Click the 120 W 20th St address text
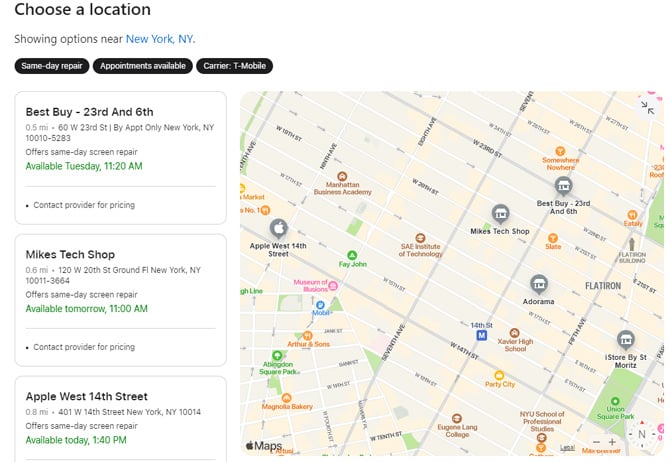Viewport: 670px width, 462px height. 113,275
